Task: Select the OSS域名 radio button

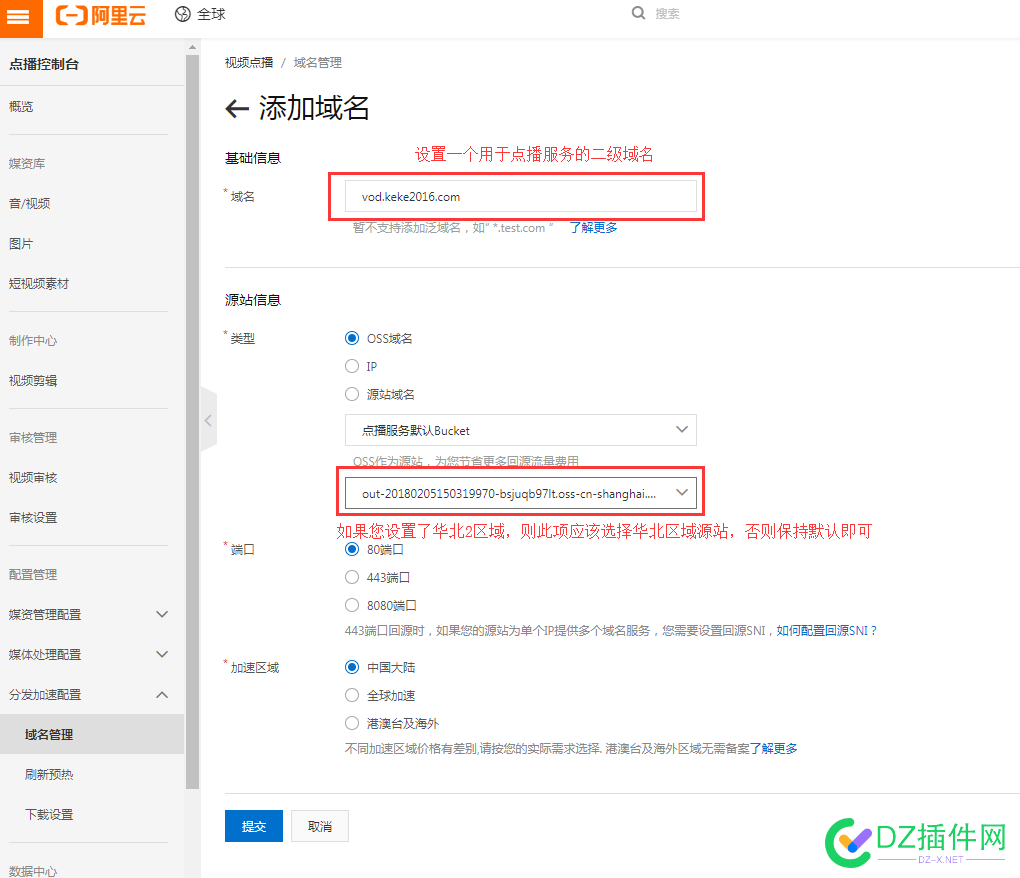Action: 352,338
